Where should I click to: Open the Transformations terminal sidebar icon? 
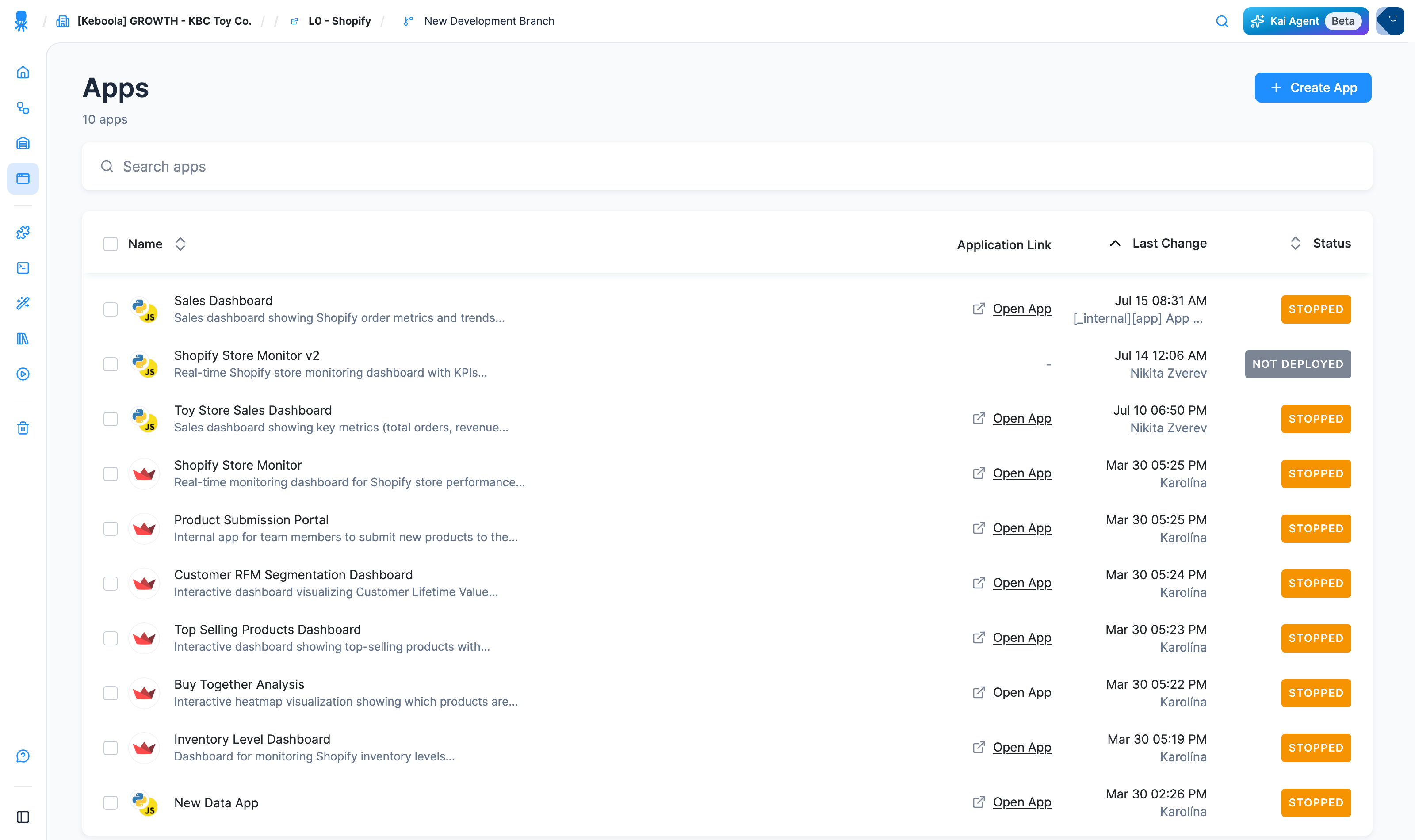tap(23, 268)
